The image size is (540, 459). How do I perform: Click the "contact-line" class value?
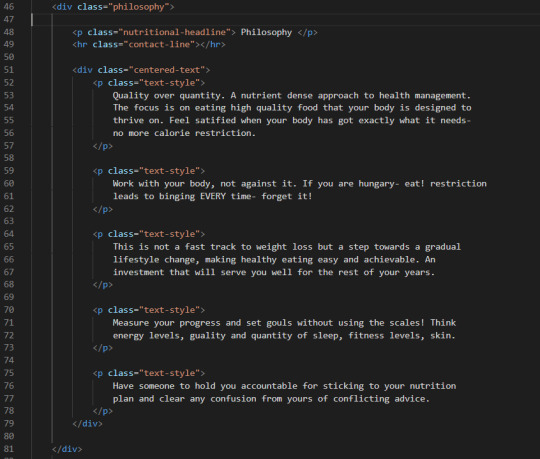[159, 44]
